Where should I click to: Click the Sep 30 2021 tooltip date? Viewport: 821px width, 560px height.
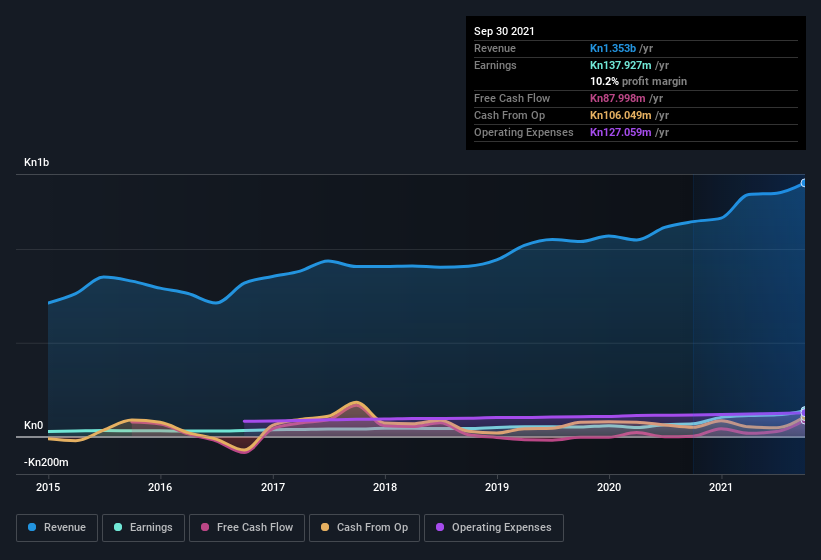(504, 31)
